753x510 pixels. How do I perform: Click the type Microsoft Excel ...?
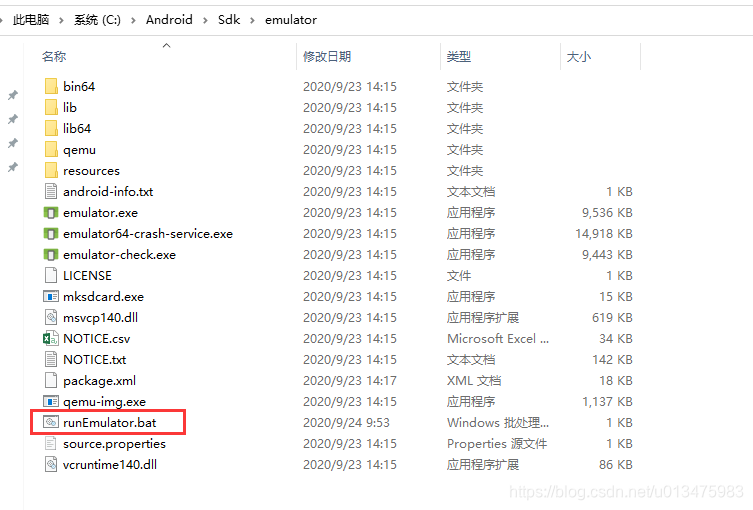pos(498,339)
